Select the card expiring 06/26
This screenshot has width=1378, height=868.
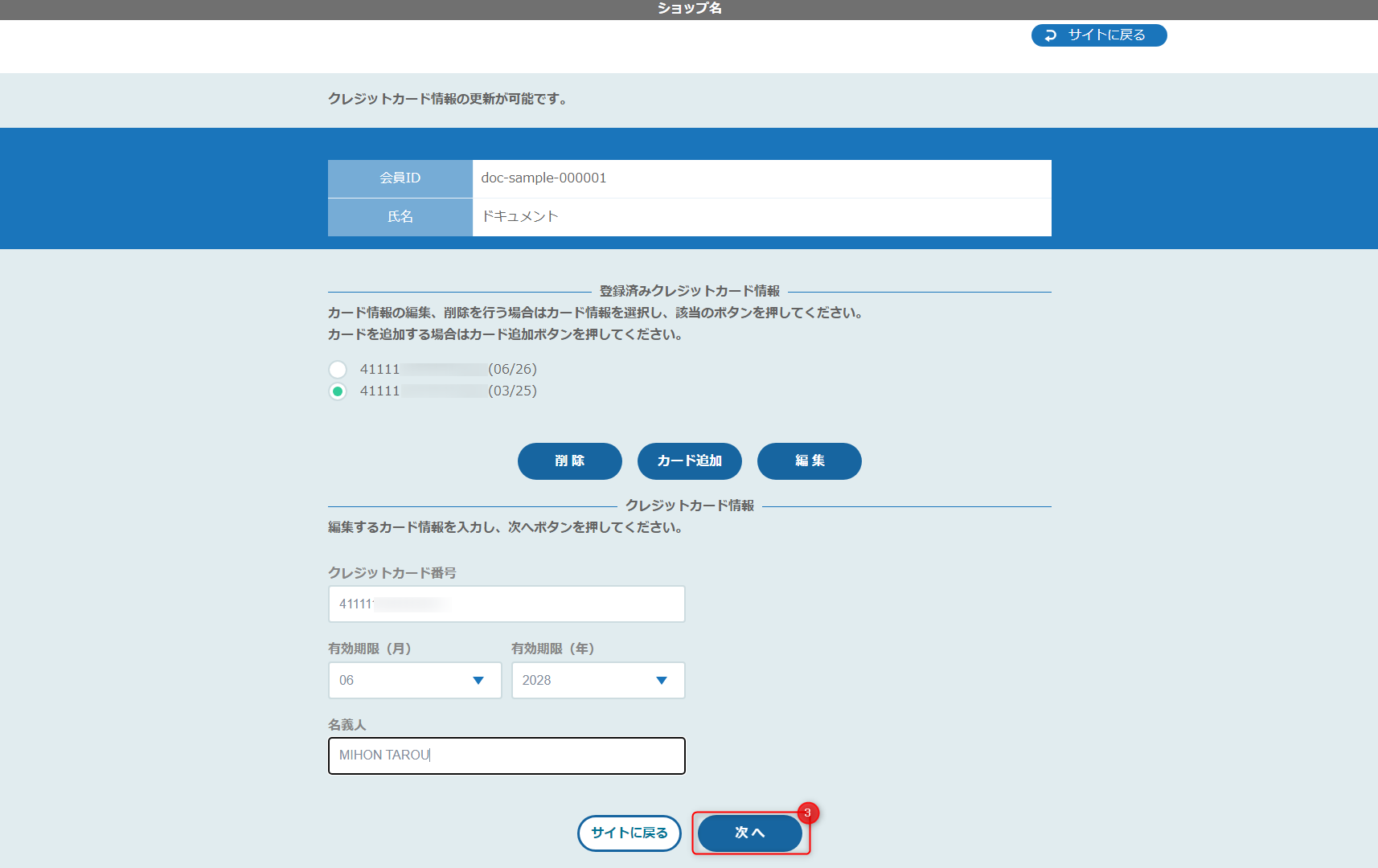[x=338, y=369]
